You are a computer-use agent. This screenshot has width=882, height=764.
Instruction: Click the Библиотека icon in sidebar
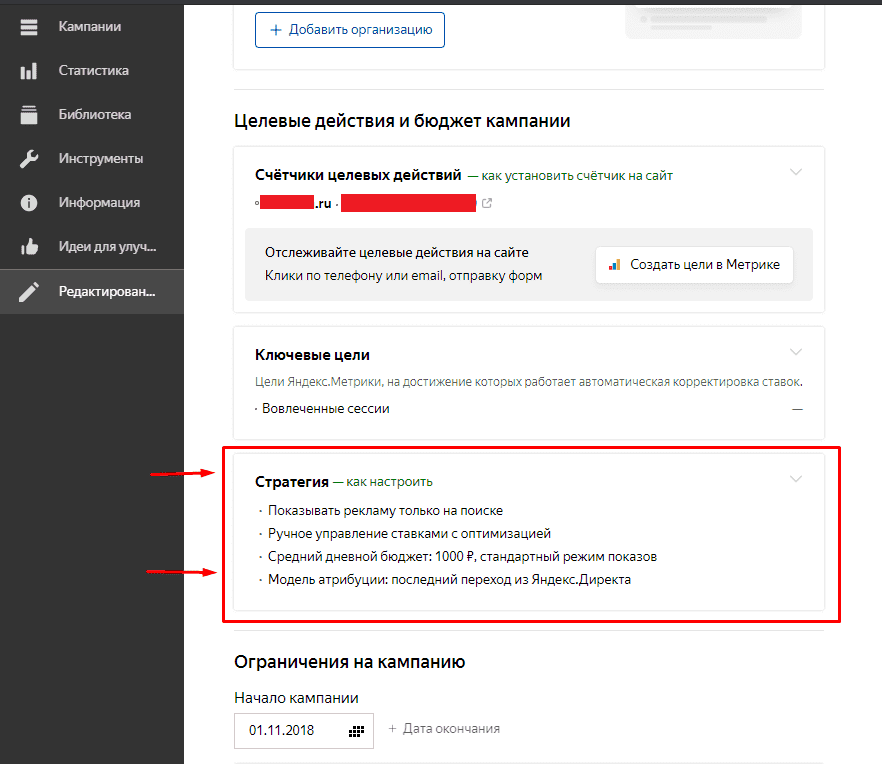29,115
